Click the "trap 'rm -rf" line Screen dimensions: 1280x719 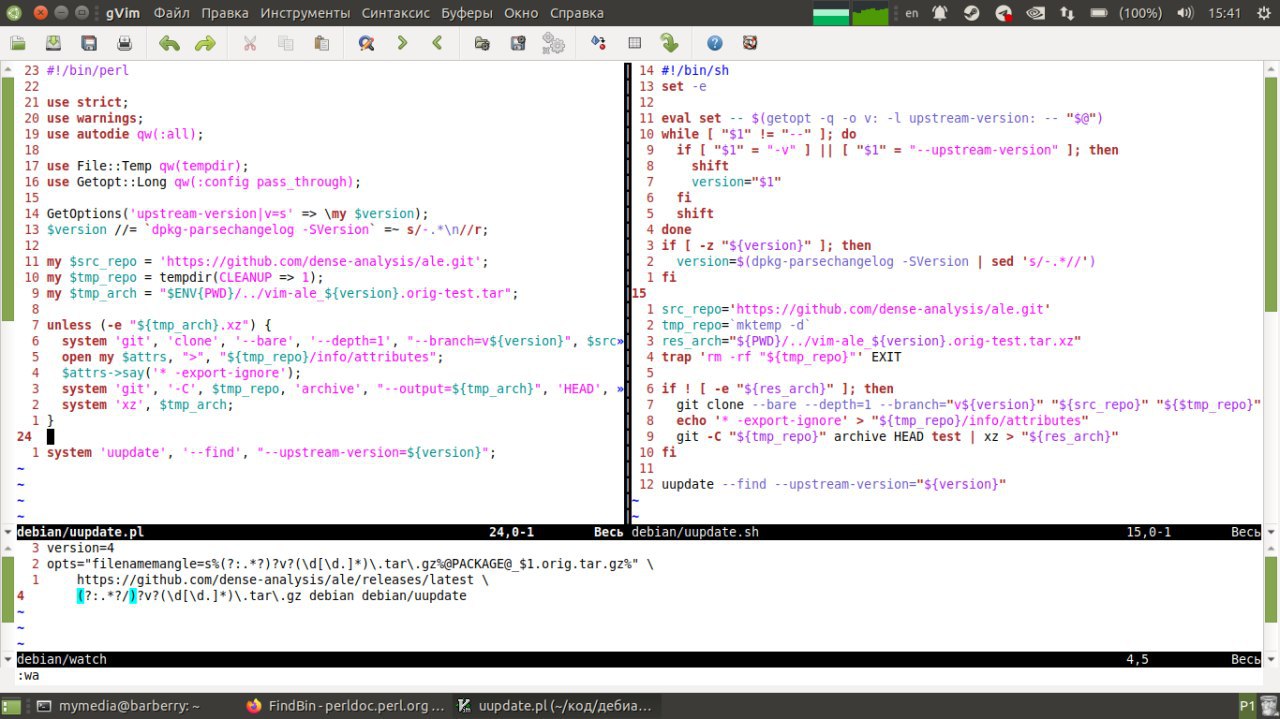[x=781, y=356]
